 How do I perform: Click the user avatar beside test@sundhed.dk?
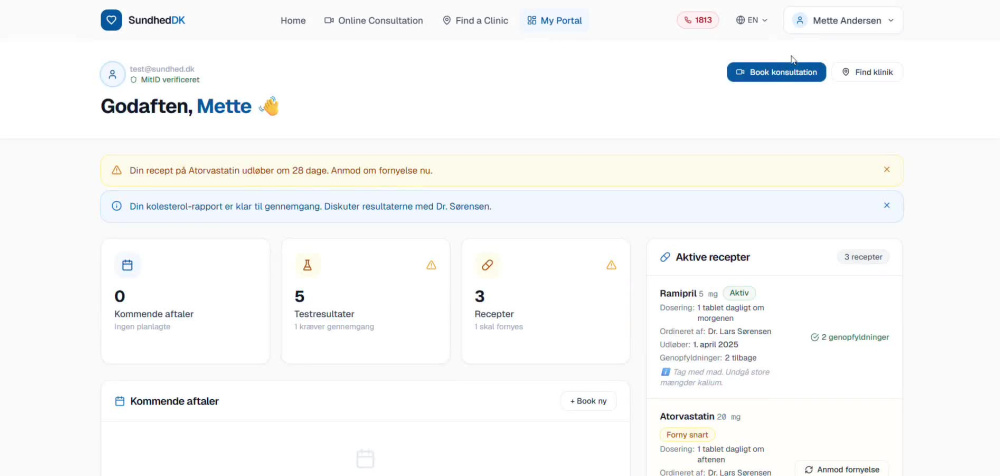[x=112, y=74]
